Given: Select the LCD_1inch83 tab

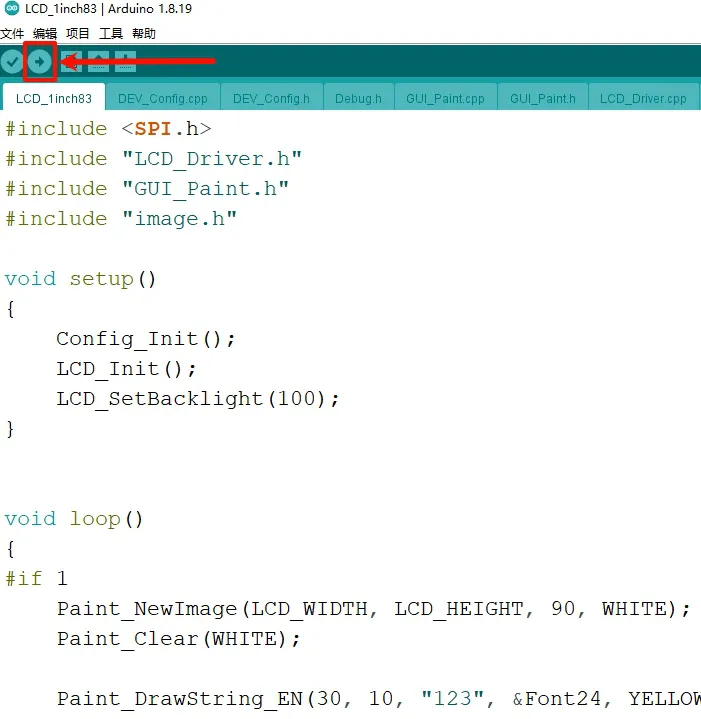Looking at the screenshot, I should (x=54, y=98).
